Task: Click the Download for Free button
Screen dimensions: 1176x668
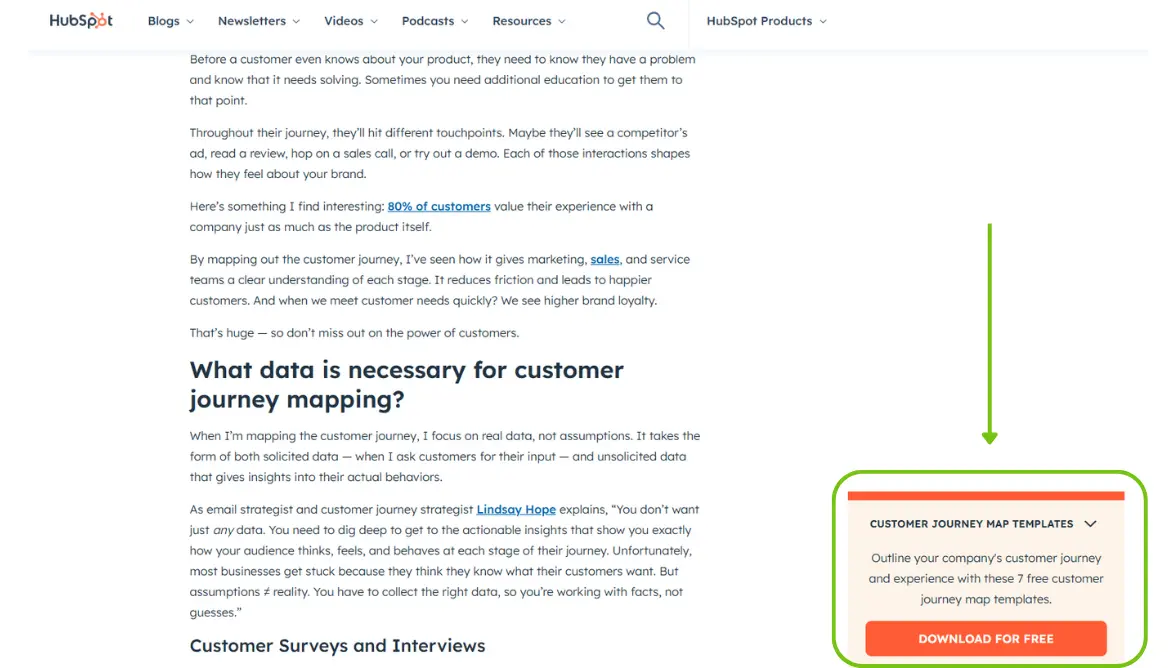Action: [986, 639]
